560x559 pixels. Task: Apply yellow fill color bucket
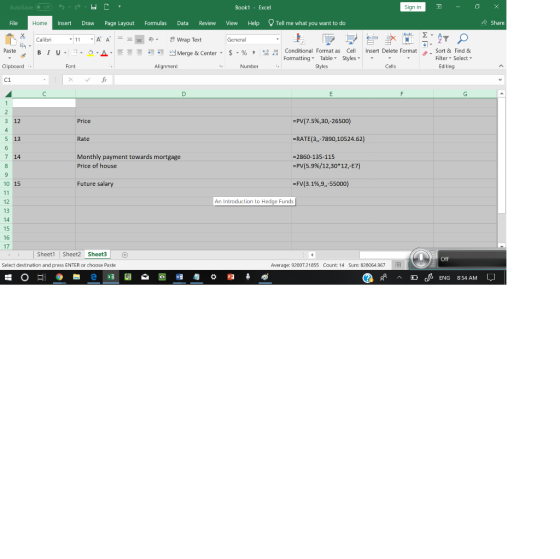point(90,53)
